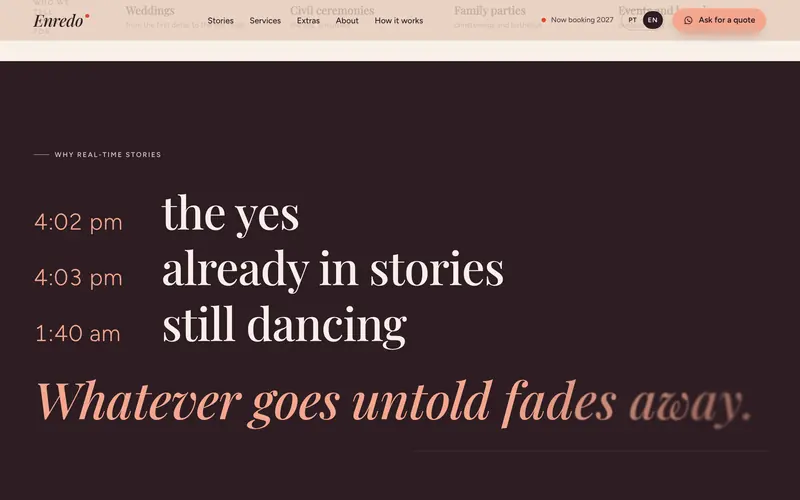
Task: Open the Extras nav item
Action: pos(308,20)
